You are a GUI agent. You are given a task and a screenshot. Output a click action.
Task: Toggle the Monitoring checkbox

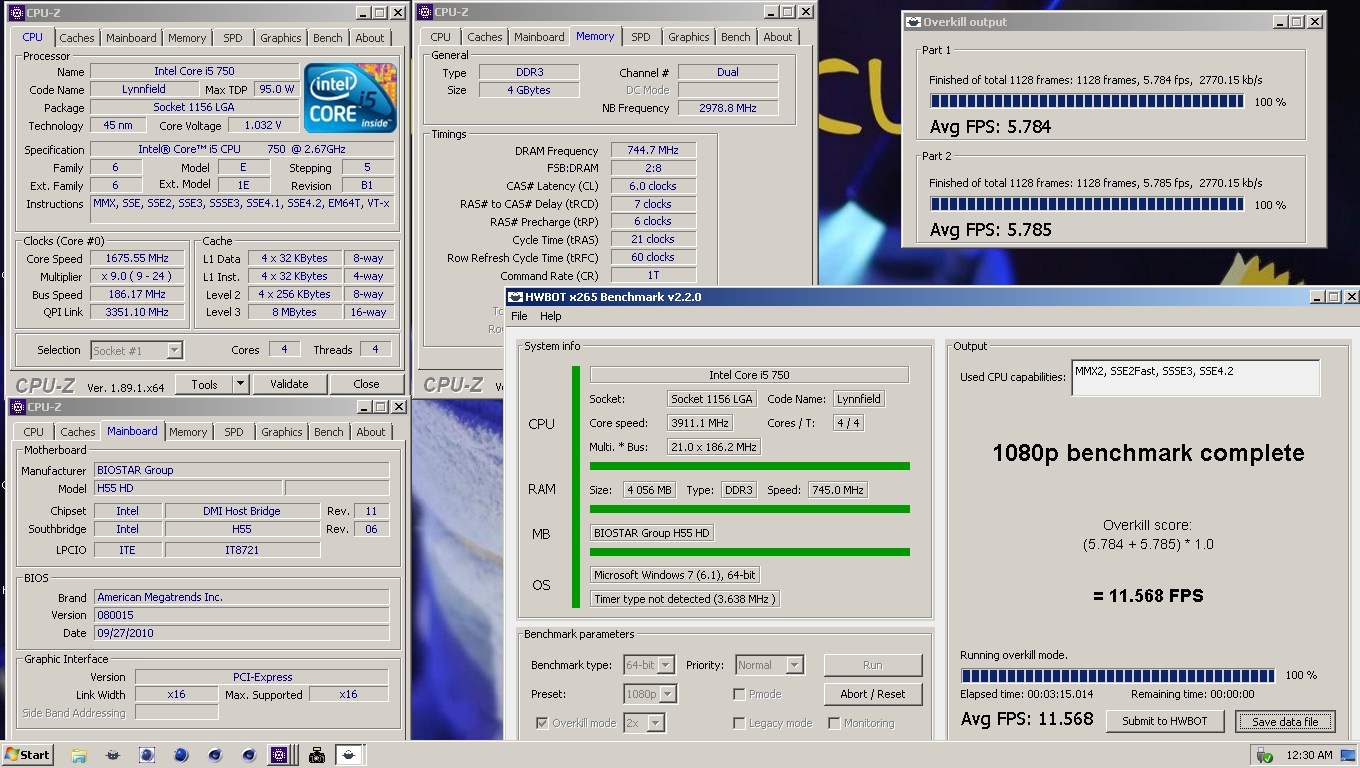point(834,723)
